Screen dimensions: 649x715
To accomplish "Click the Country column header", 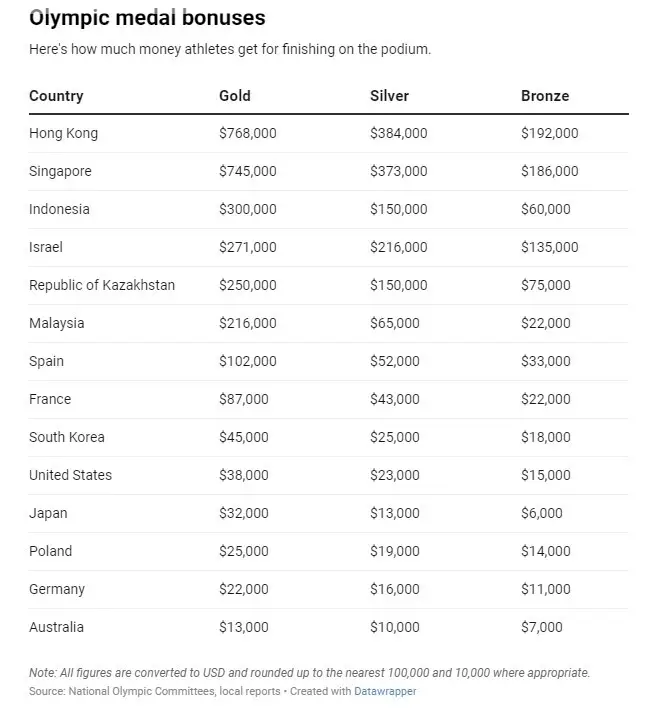I will click(56, 96).
